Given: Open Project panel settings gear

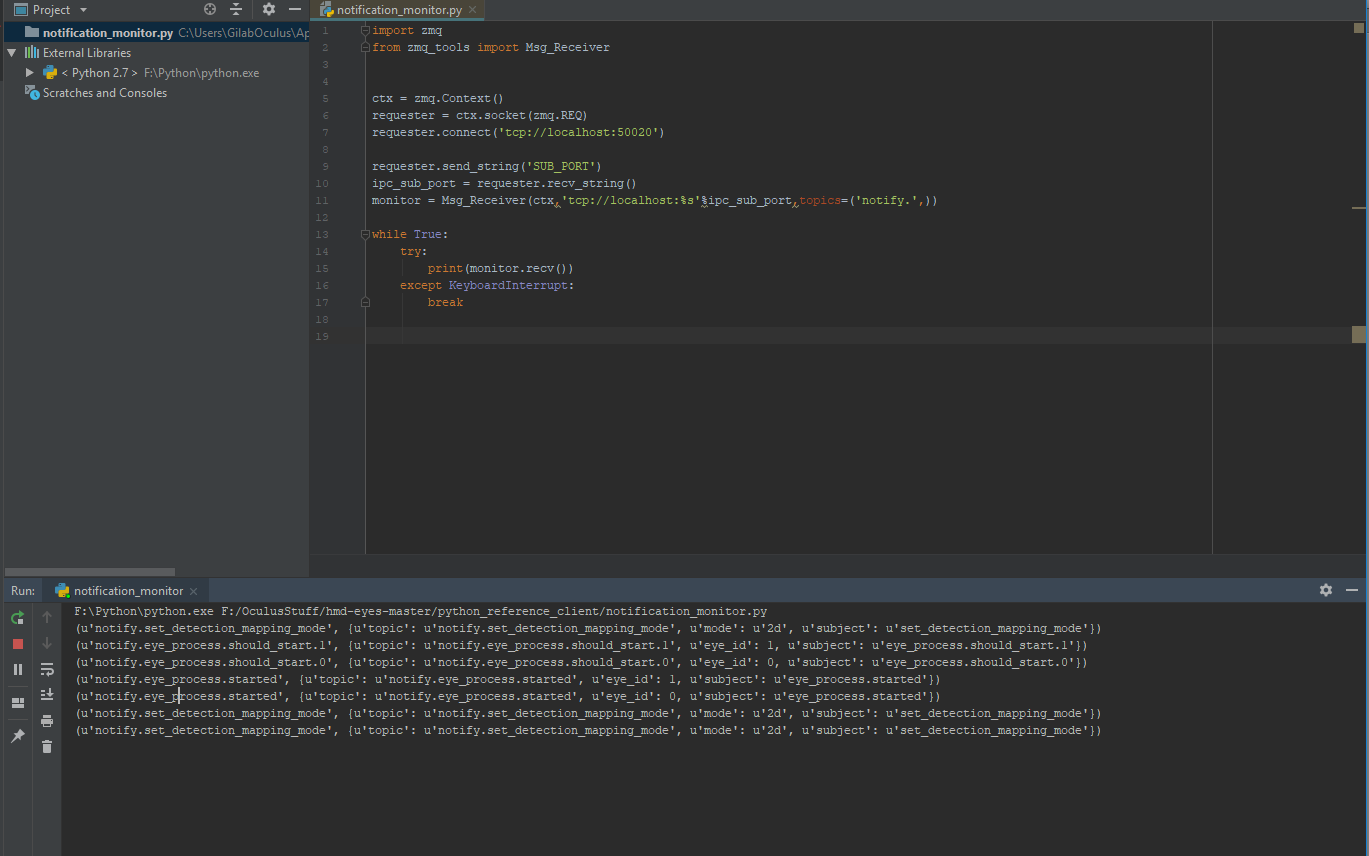Looking at the screenshot, I should tap(269, 9).
